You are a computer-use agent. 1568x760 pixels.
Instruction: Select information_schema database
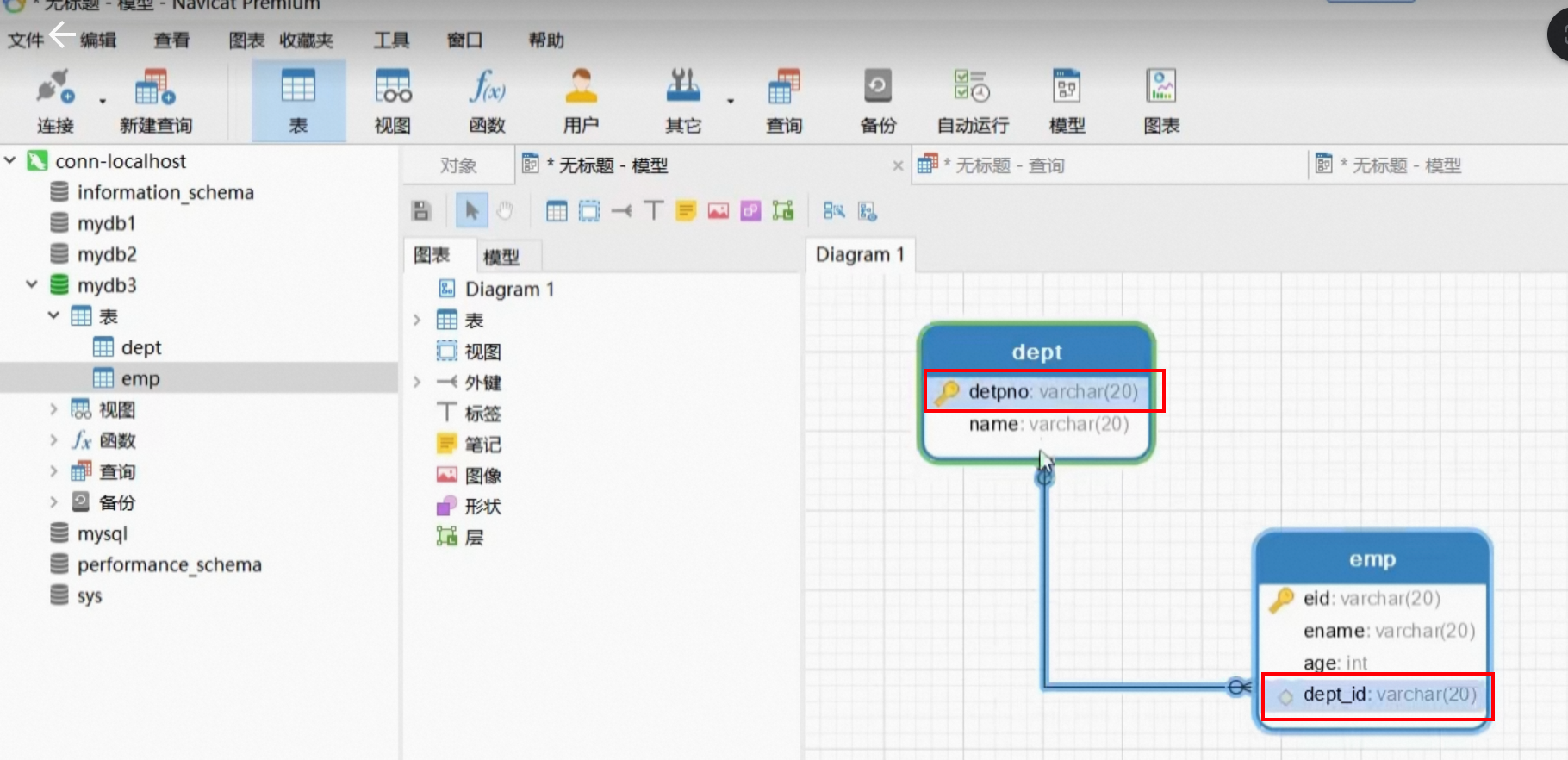165,192
